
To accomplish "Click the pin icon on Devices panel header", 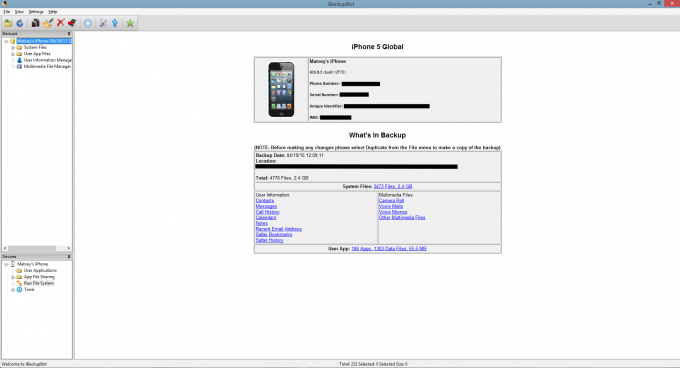I will pyautogui.click(x=69, y=257).
